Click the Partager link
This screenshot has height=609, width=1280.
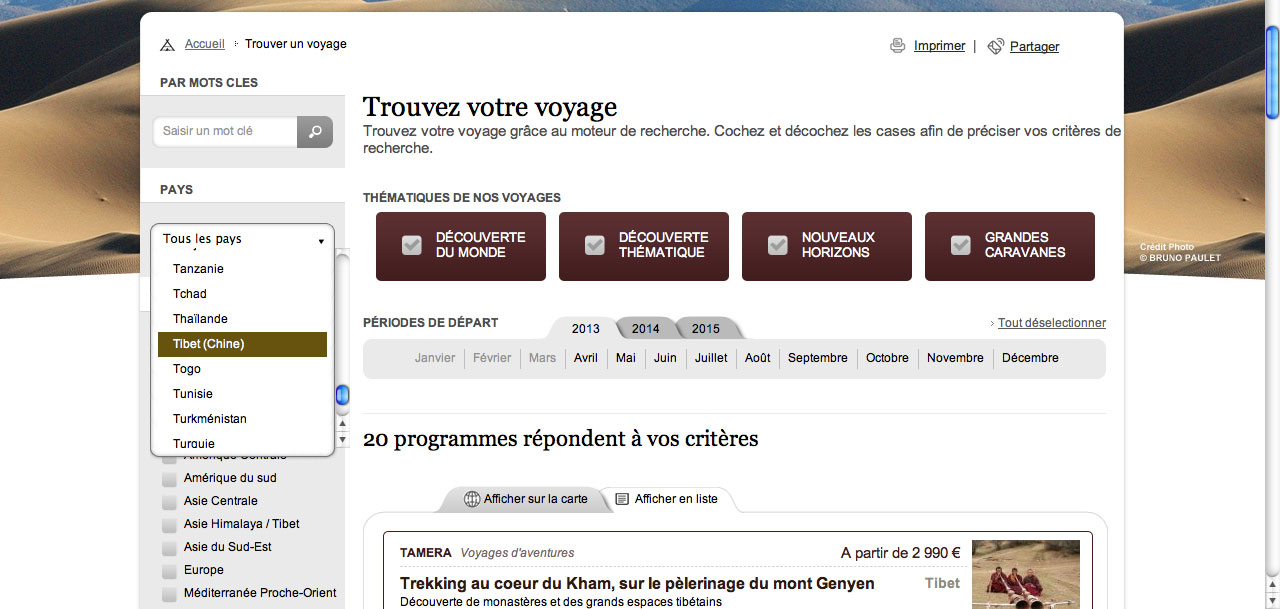[1035, 47]
